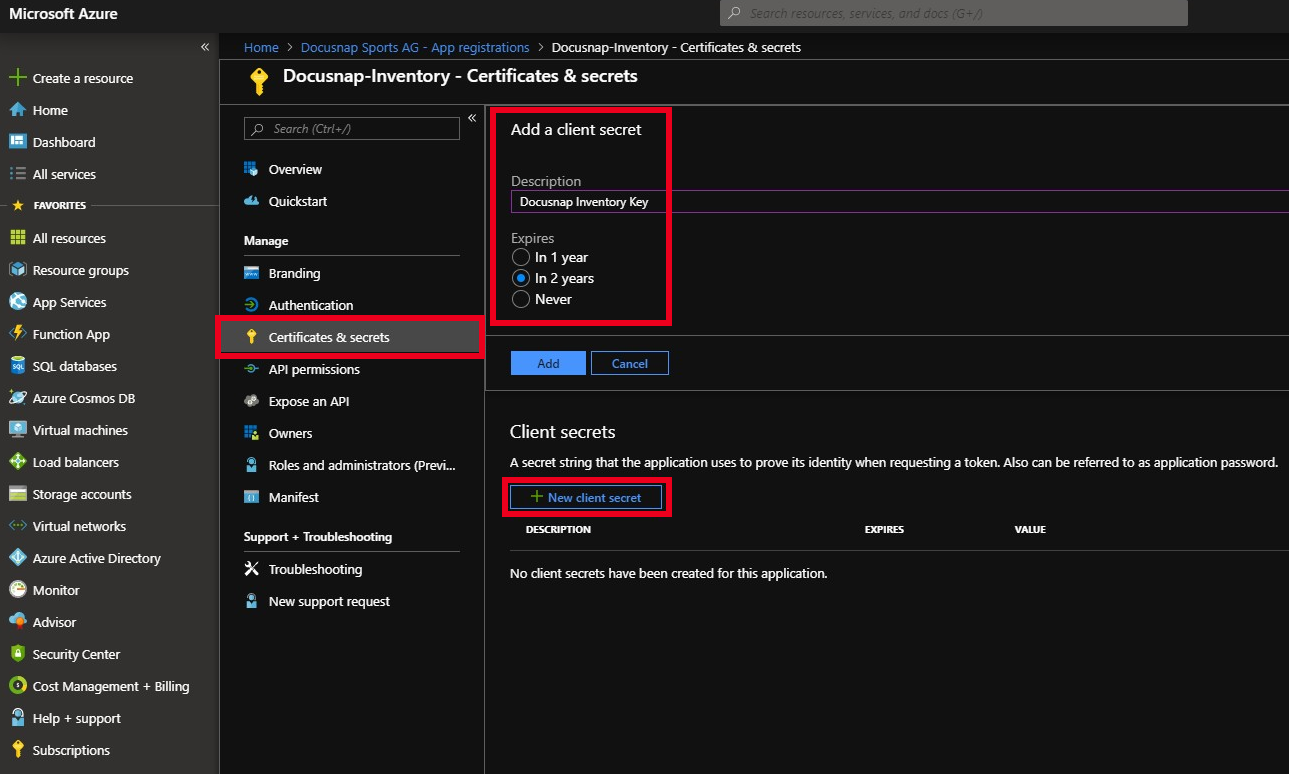1289x774 pixels.
Task: Open the Resource groups cube icon
Action: 17,270
